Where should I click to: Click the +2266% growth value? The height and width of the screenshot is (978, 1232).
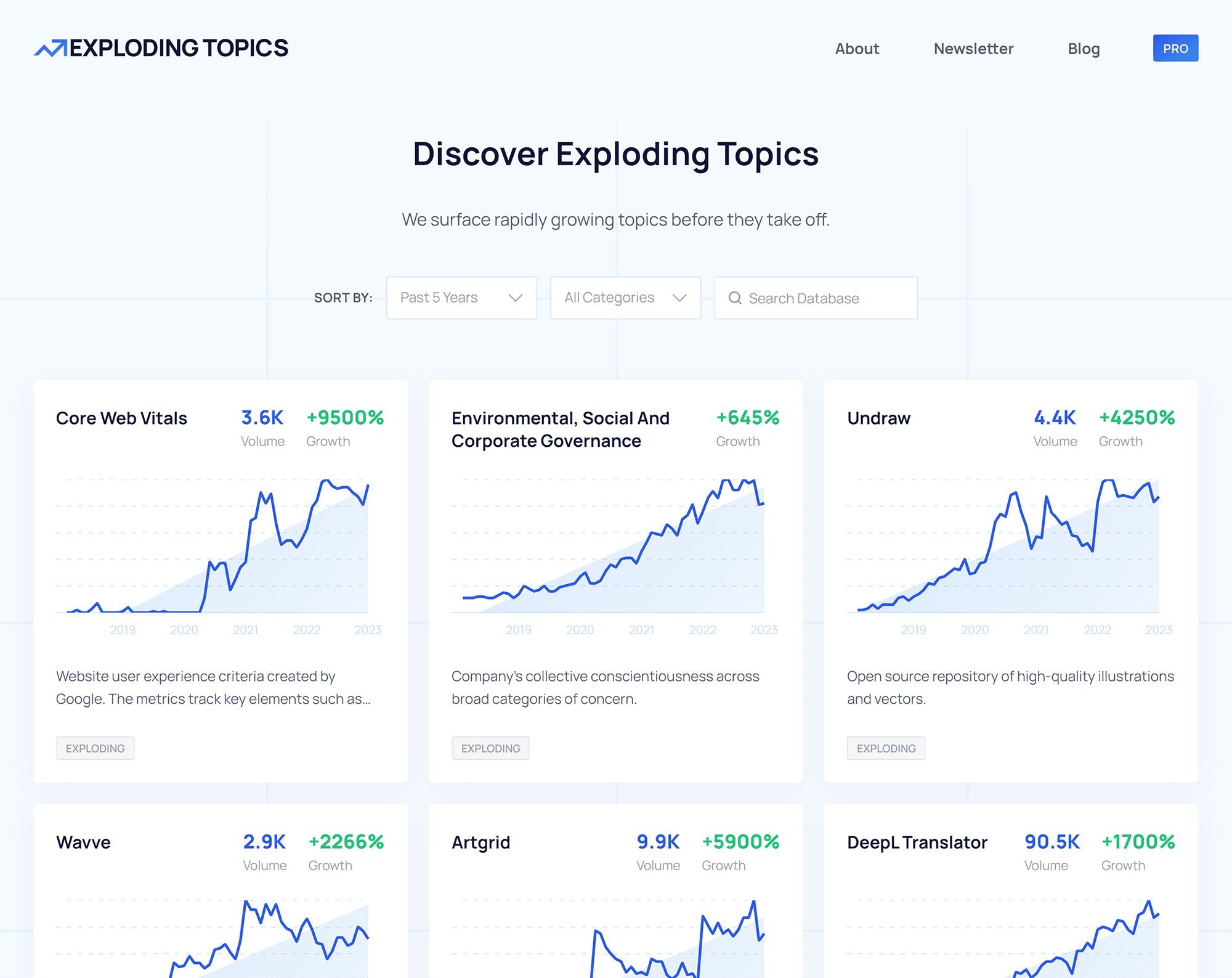click(346, 842)
